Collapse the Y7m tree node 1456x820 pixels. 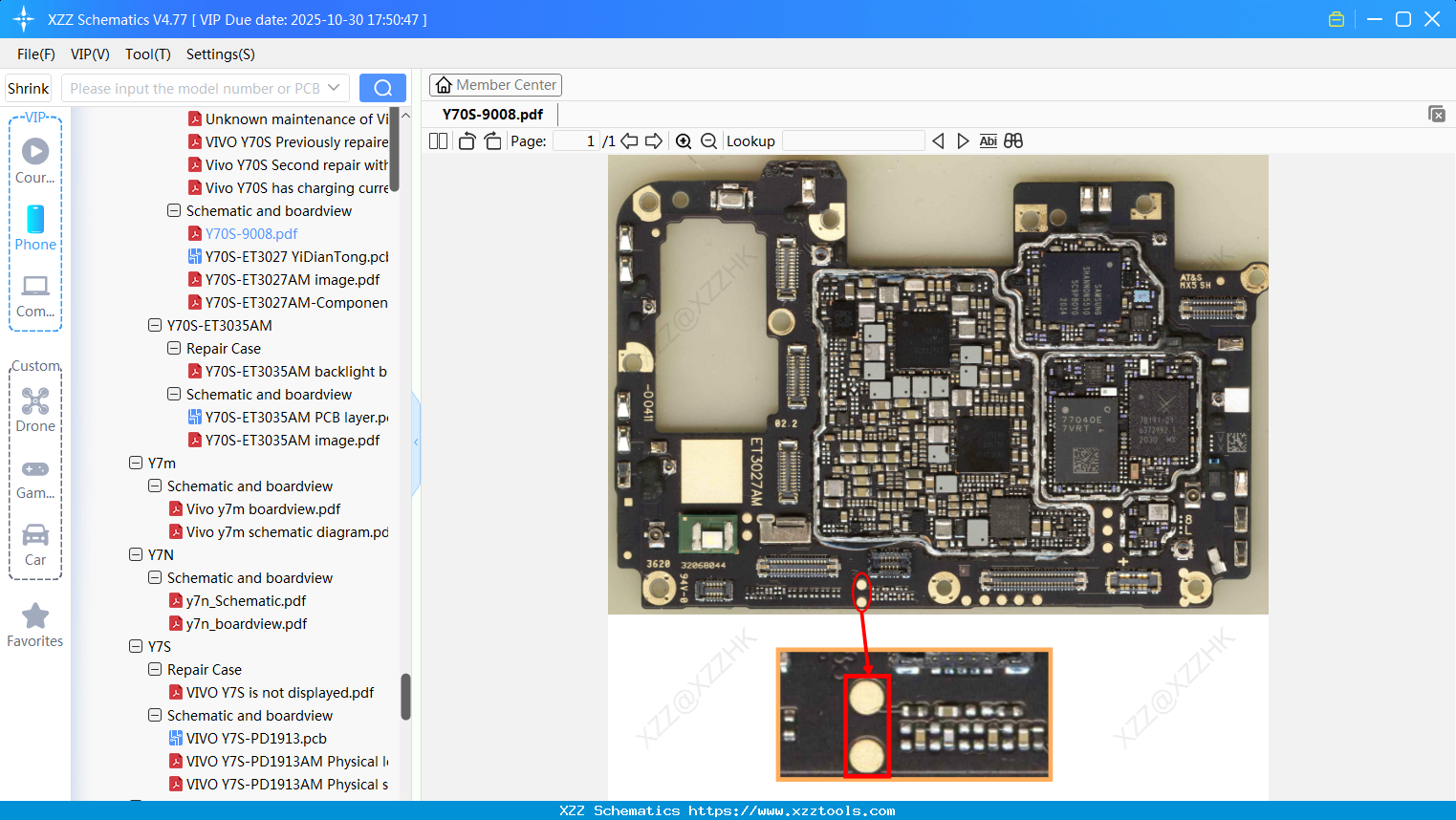[136, 463]
